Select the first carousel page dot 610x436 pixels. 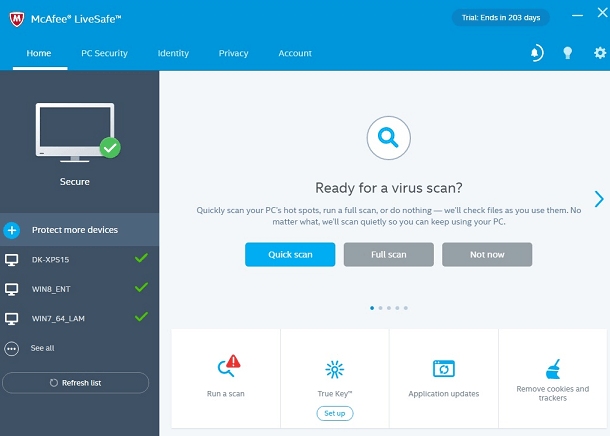(372, 308)
